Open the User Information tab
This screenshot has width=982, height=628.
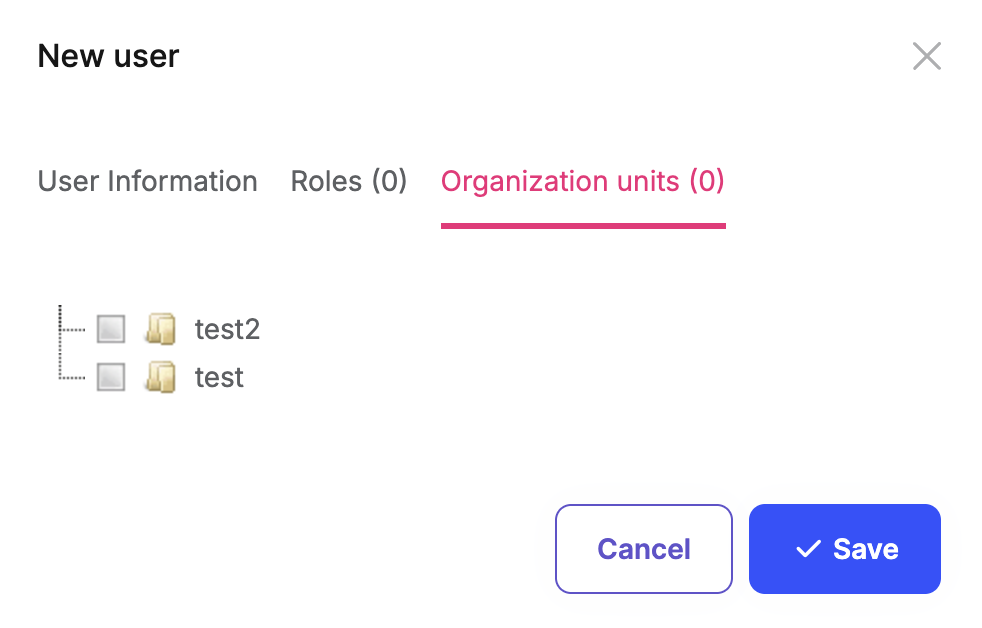point(147,181)
